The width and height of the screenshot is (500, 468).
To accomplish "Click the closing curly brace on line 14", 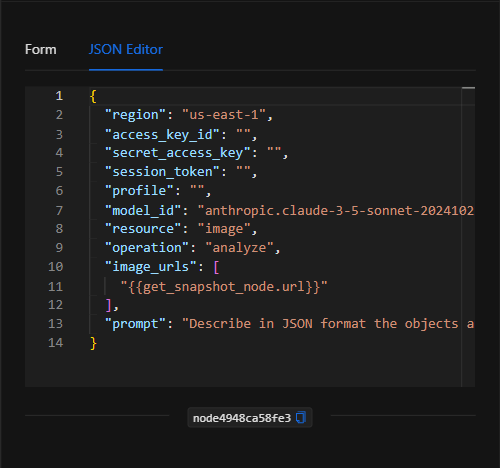I will (93, 343).
